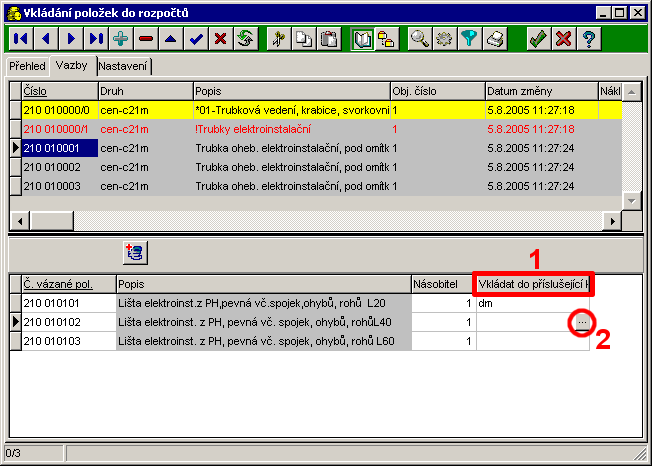Viewport: 652px width, 466px height.
Task: Toggle the open book view button
Action: [x=363, y=39]
